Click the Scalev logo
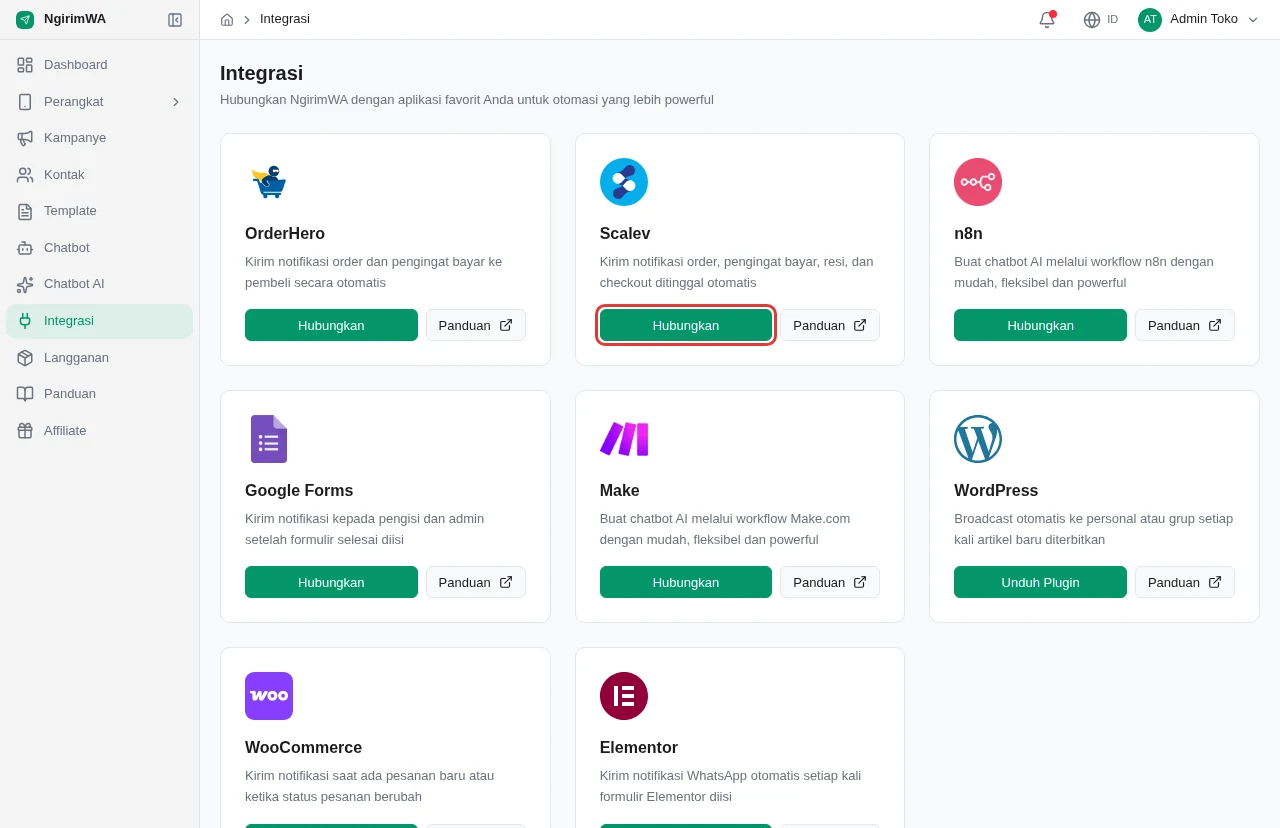Image resolution: width=1280 pixels, height=828 pixels. click(x=624, y=182)
